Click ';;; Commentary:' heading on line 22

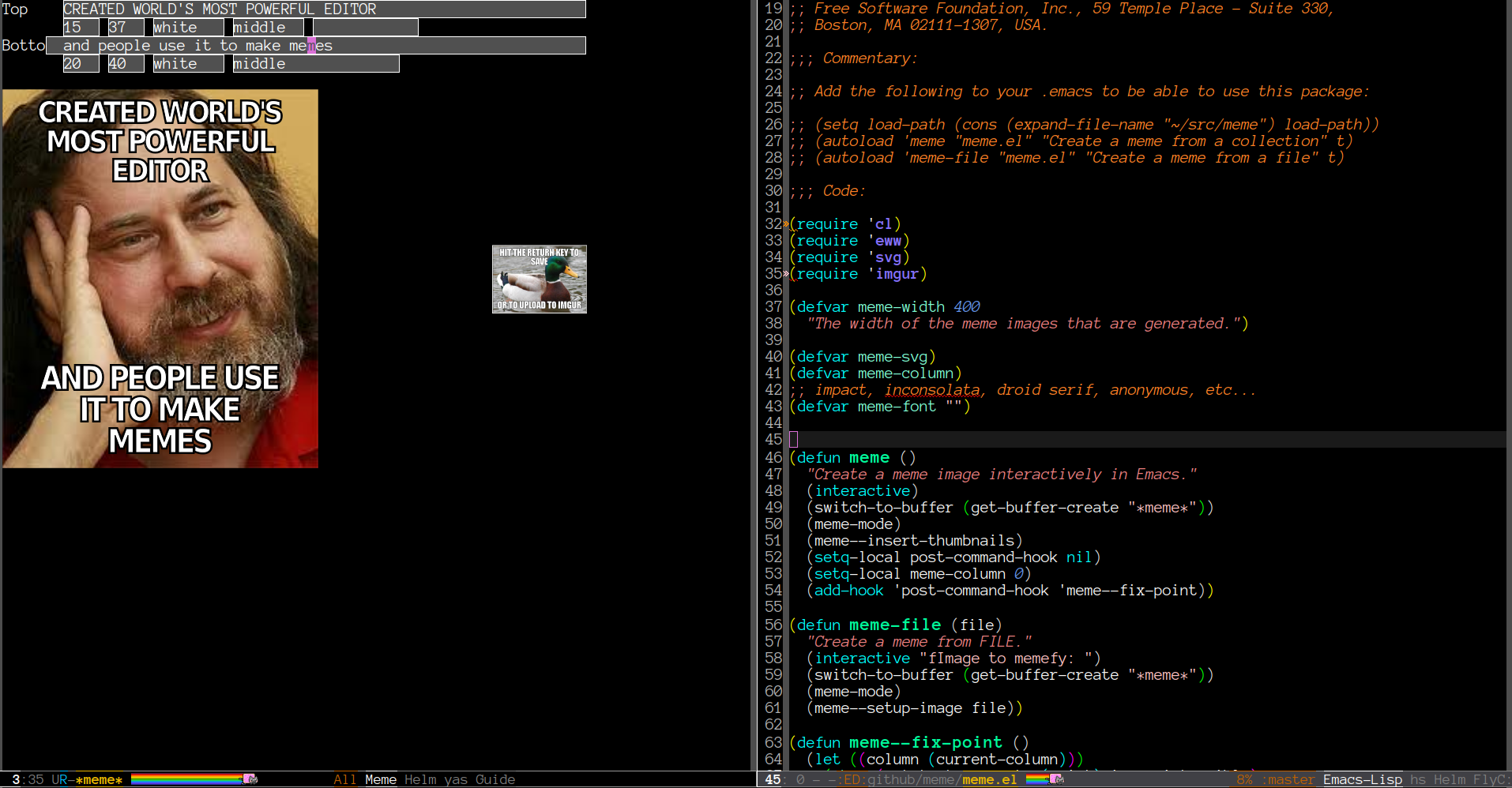pyautogui.click(x=854, y=58)
